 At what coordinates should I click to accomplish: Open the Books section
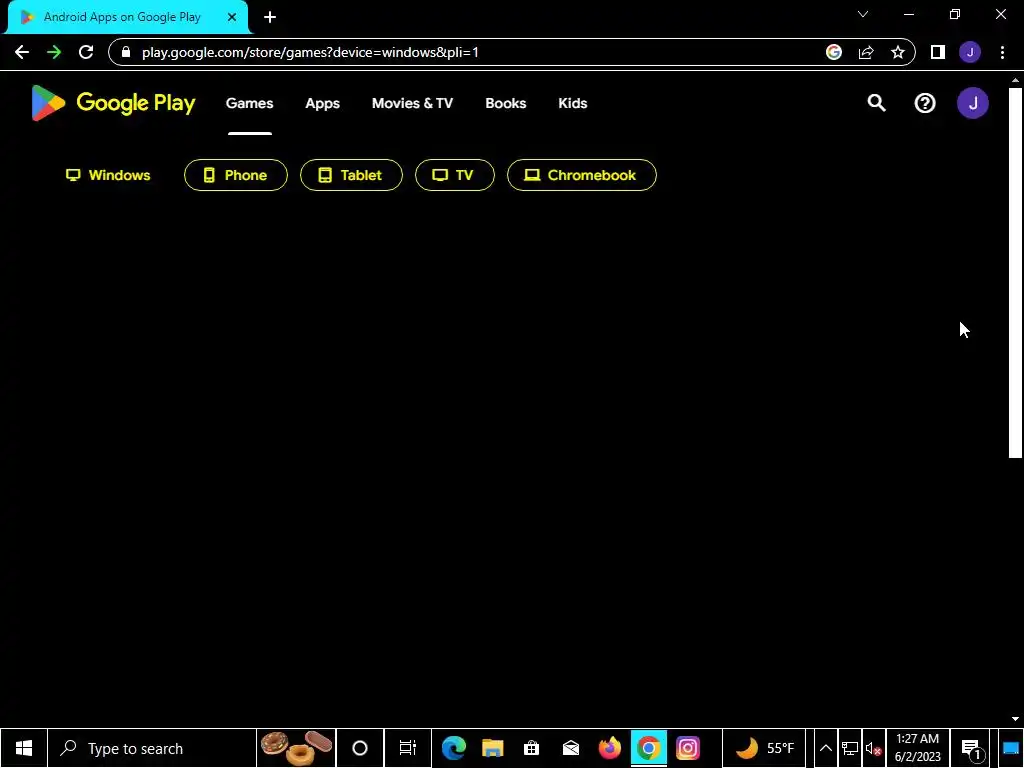(505, 103)
